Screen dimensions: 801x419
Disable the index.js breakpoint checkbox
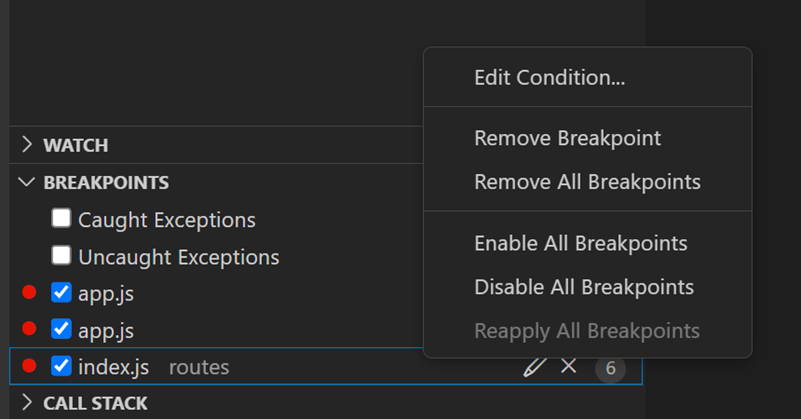[62, 366]
